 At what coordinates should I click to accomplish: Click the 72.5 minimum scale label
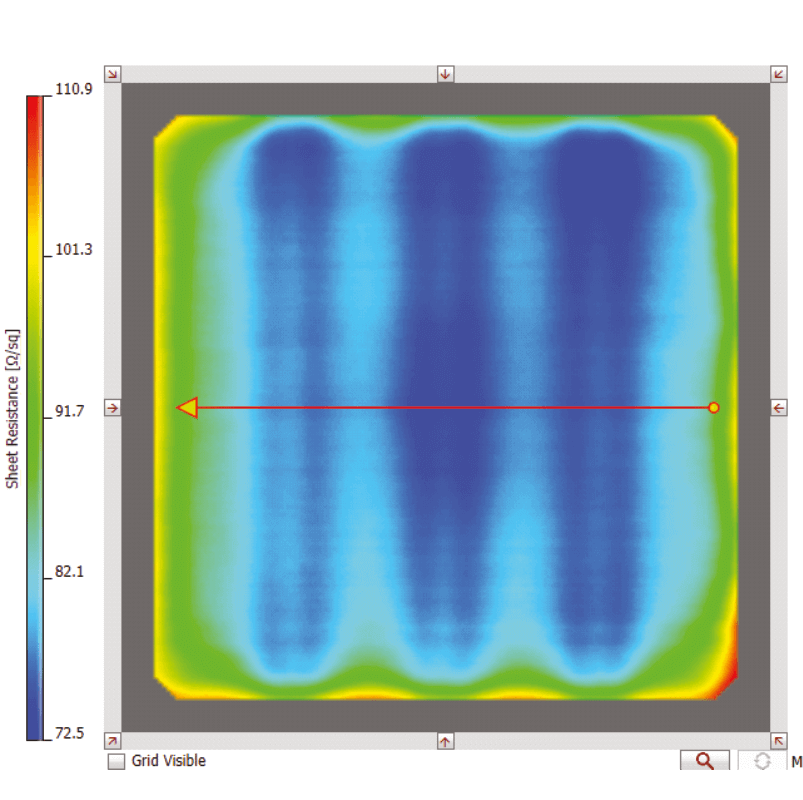(x=70, y=734)
